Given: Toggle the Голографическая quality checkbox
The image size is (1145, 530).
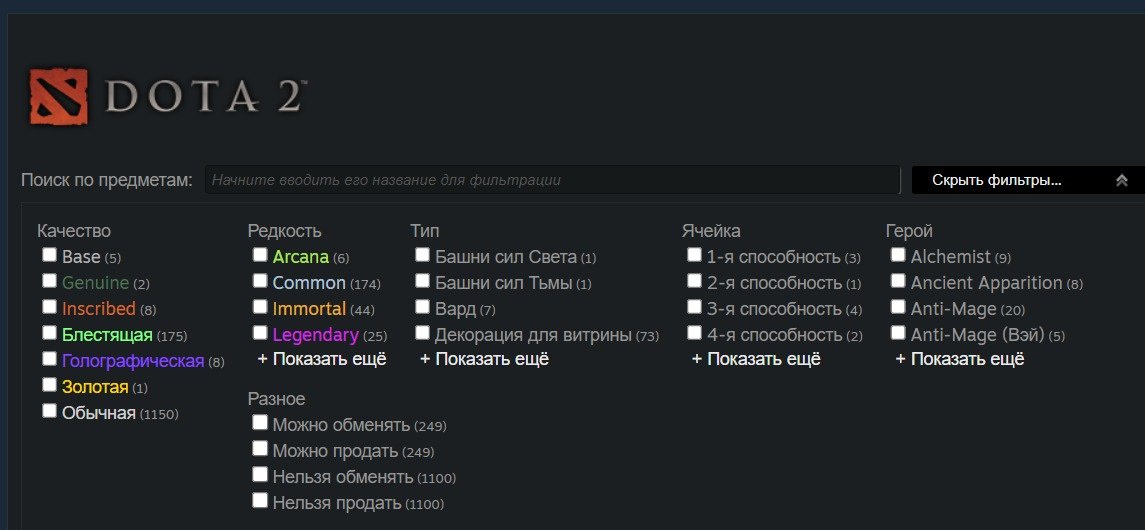Looking at the screenshot, I should (49, 358).
